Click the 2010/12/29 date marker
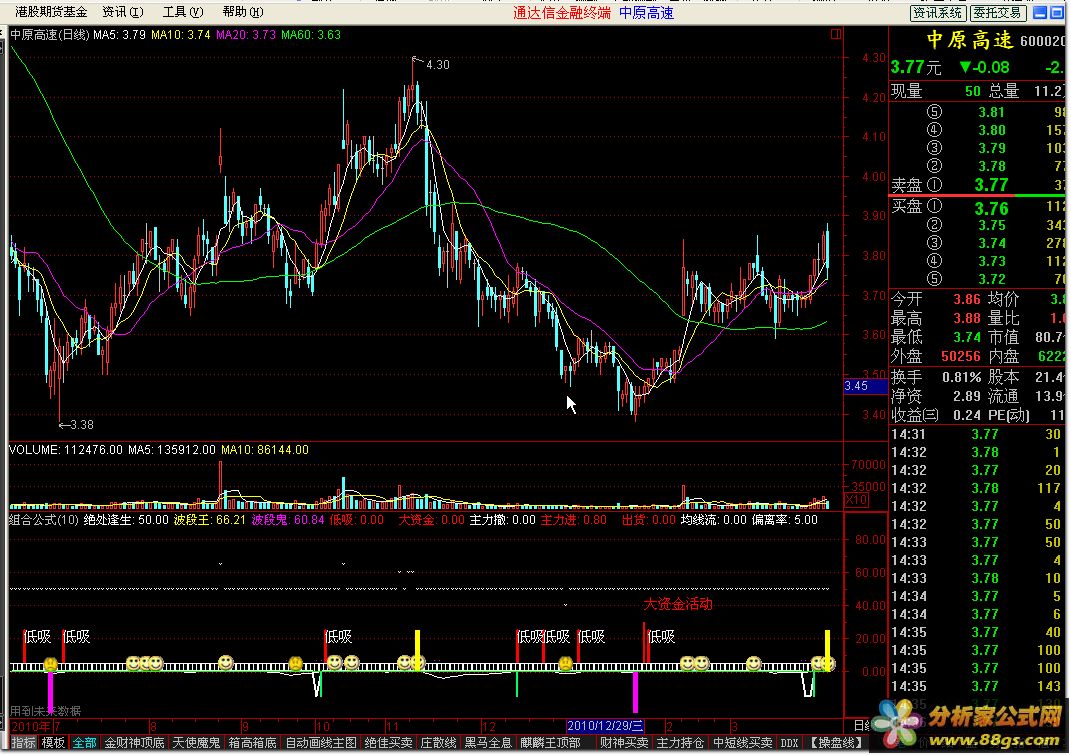1071x755 pixels. coord(605,726)
